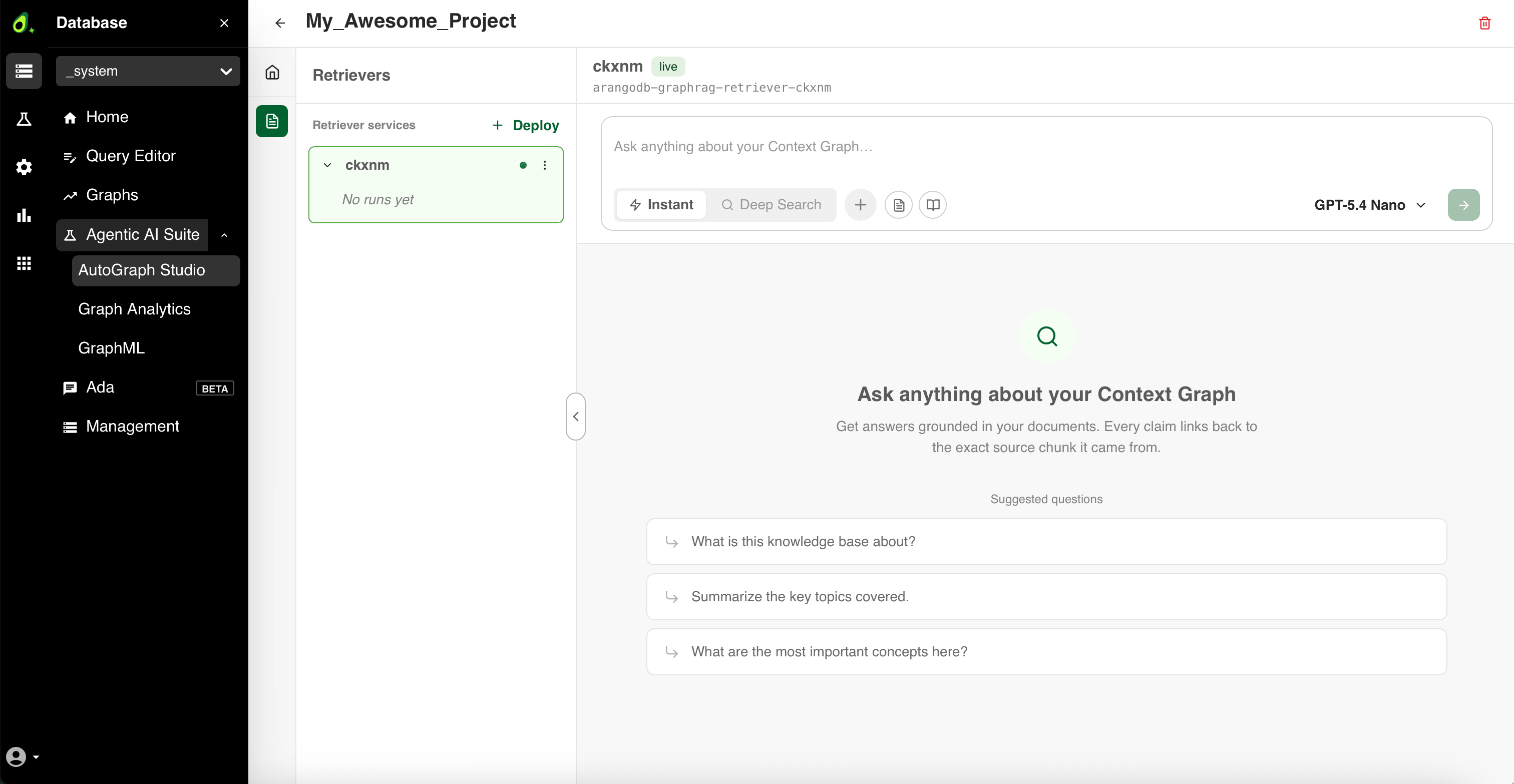The height and width of the screenshot is (784, 1514).
Task: Open the project home icon tab
Action: coord(272,72)
